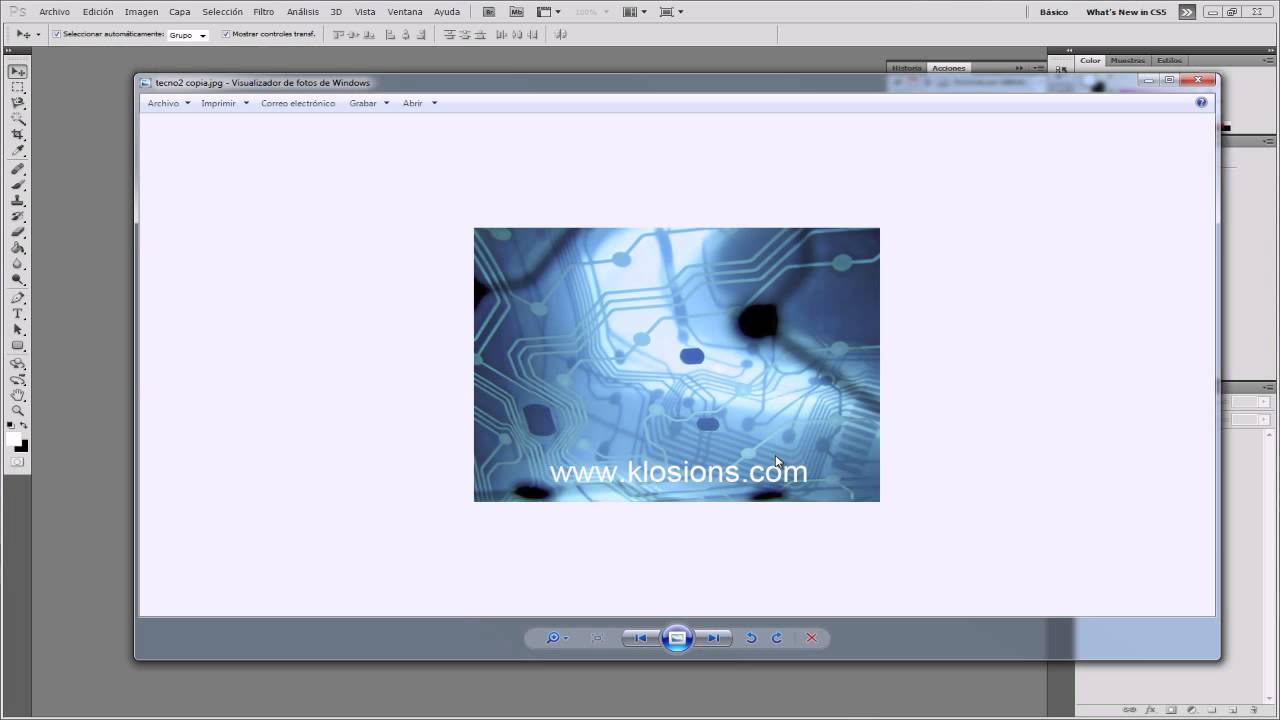Select What's New in CS5 workspace

[1126, 12]
